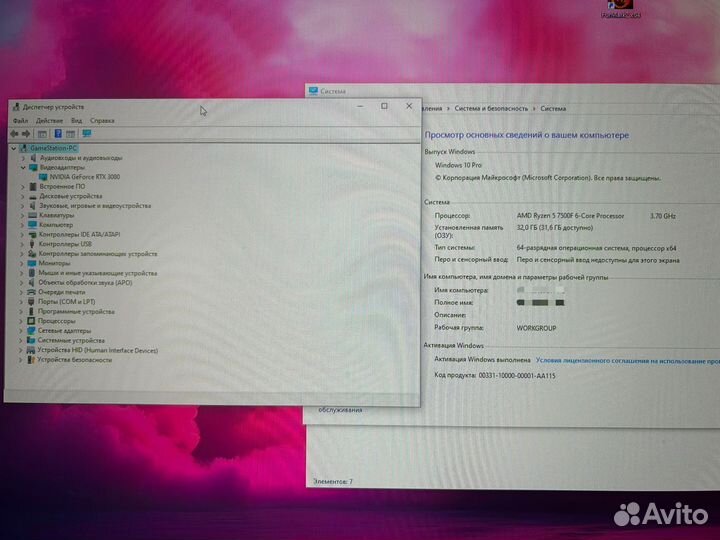Click the drive icon of Дисковые устройства
The image size is (720, 540).
click(x=33, y=196)
